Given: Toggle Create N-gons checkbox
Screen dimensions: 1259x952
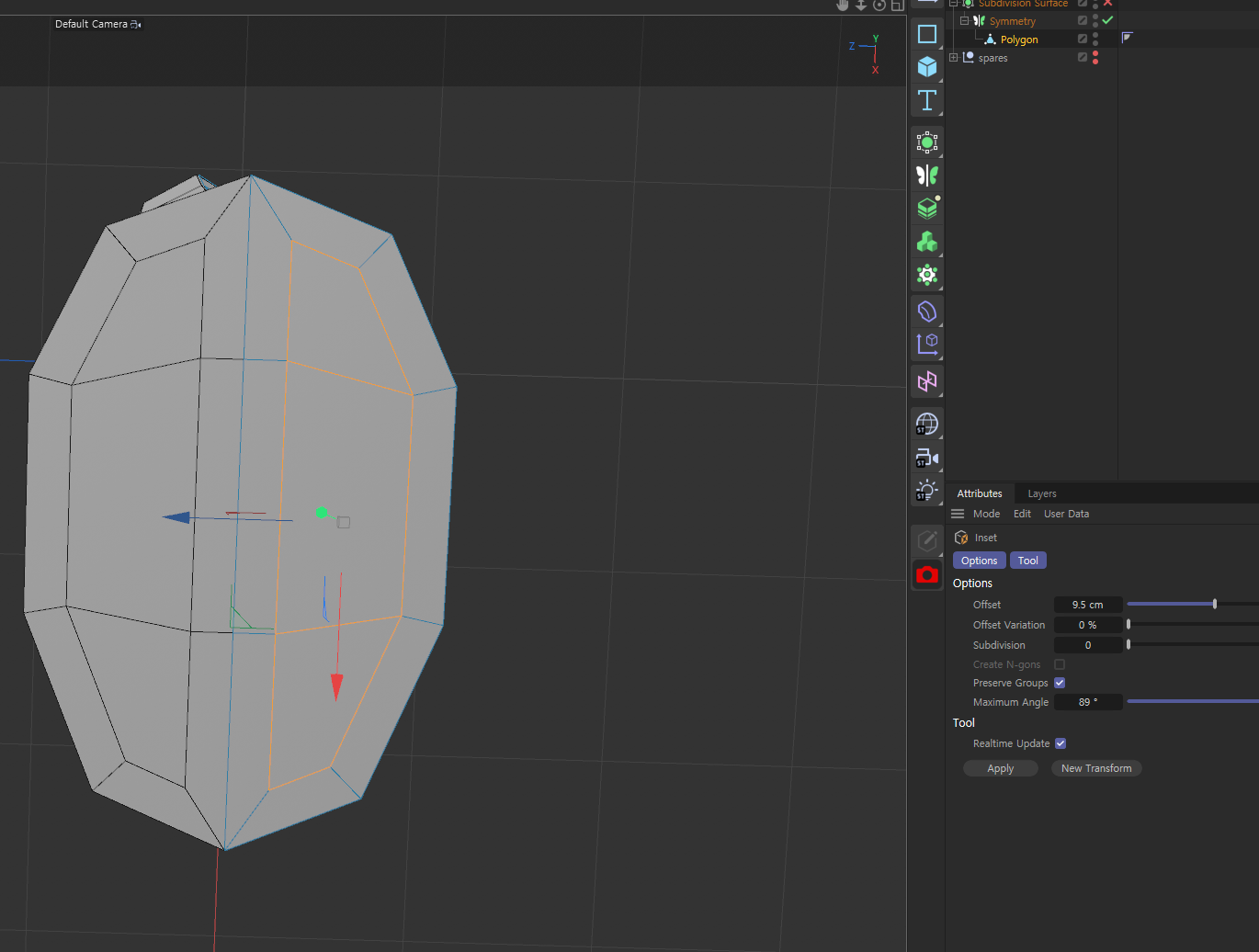Looking at the screenshot, I should 1060,664.
